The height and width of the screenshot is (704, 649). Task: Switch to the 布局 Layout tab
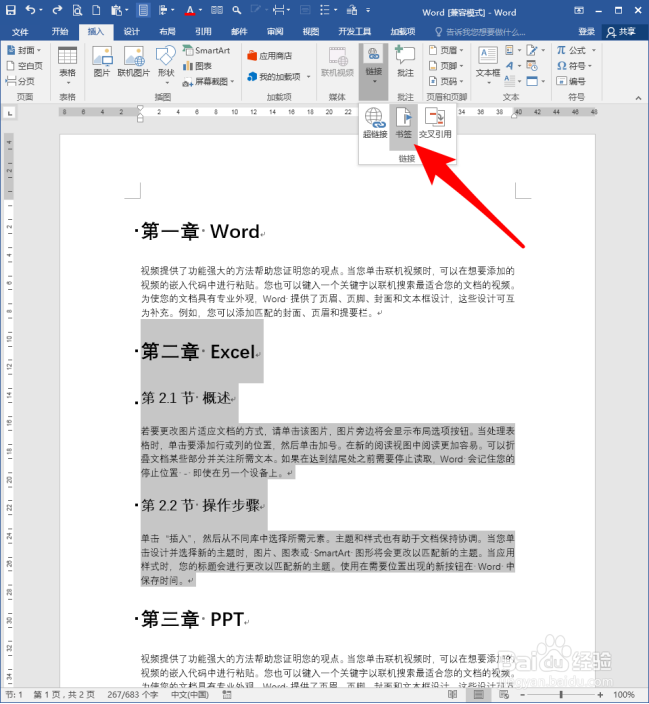tap(168, 31)
